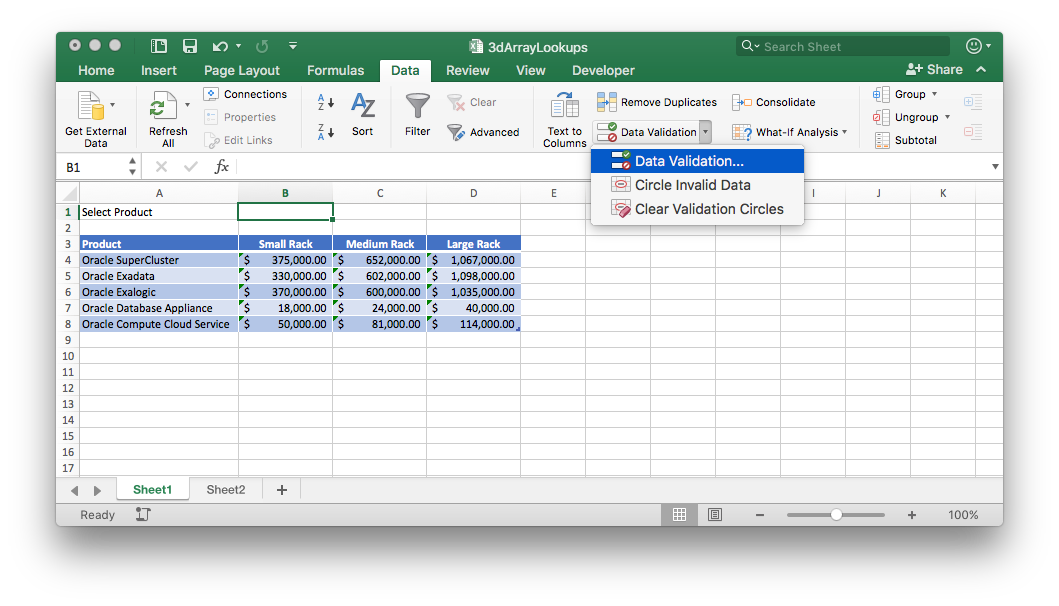This screenshot has width=1059, height=606.
Task: Open the Insert ribbon tab
Action: (x=159, y=70)
